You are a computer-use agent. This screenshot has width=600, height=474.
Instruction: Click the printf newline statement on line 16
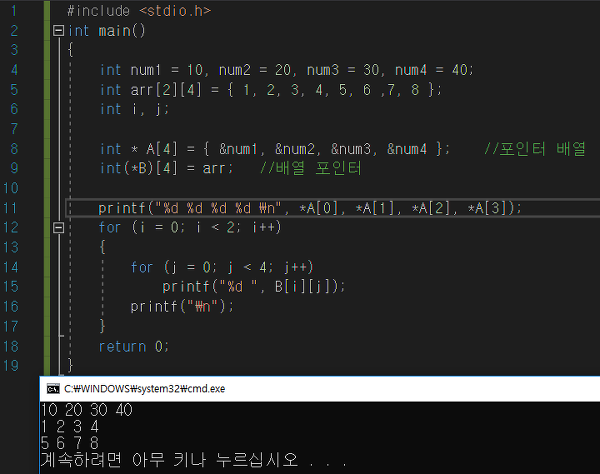[x=182, y=307]
